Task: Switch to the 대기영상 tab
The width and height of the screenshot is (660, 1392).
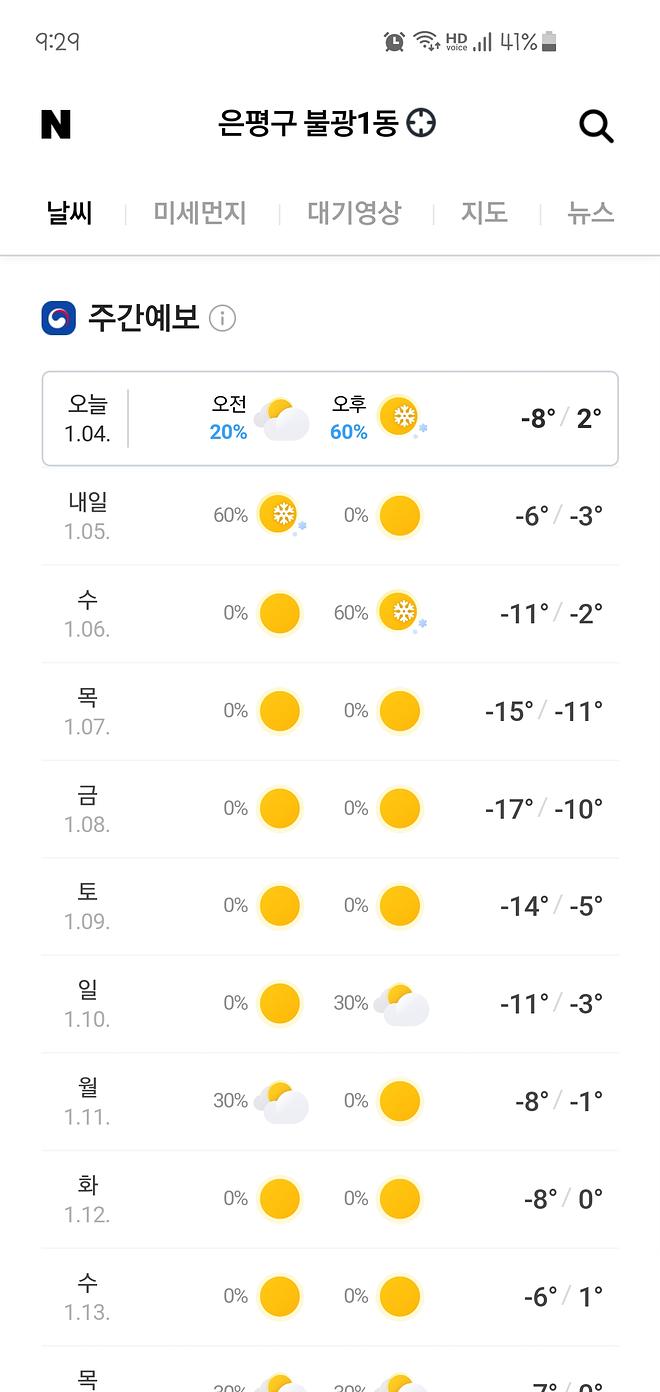Action: click(354, 212)
